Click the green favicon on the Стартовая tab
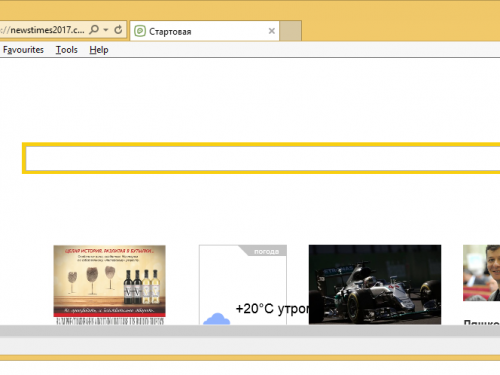This screenshot has height=375, width=500. (140, 31)
